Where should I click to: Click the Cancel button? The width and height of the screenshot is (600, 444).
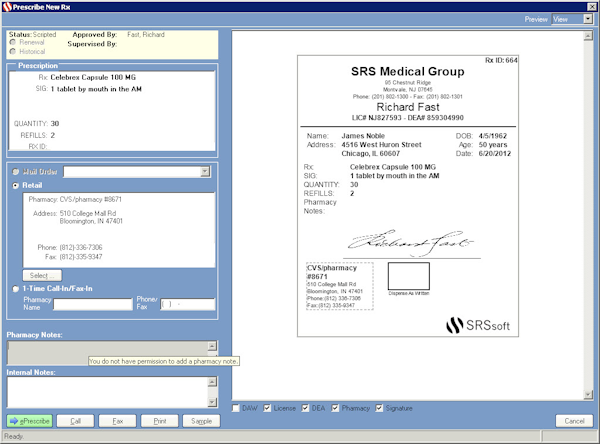click(574, 421)
